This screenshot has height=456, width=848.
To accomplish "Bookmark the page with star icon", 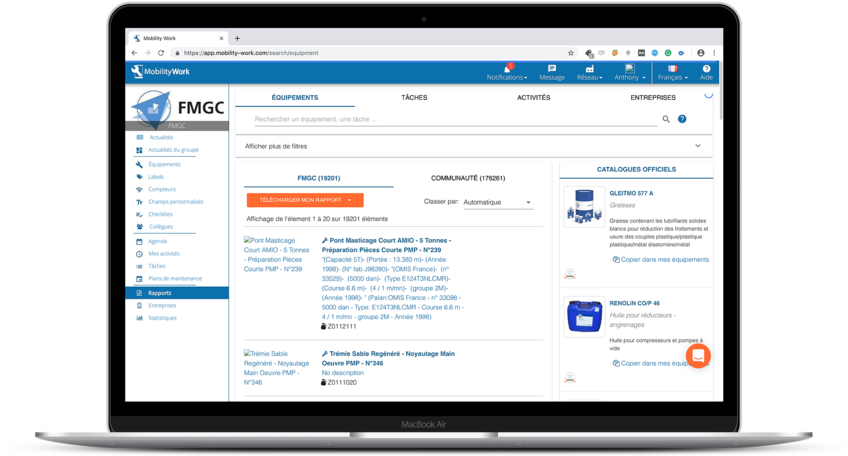I will (571, 53).
